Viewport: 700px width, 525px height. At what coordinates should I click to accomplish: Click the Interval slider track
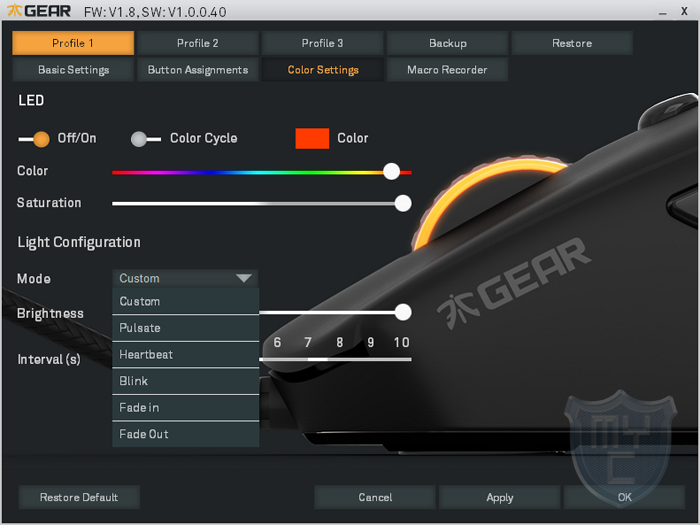click(335, 359)
